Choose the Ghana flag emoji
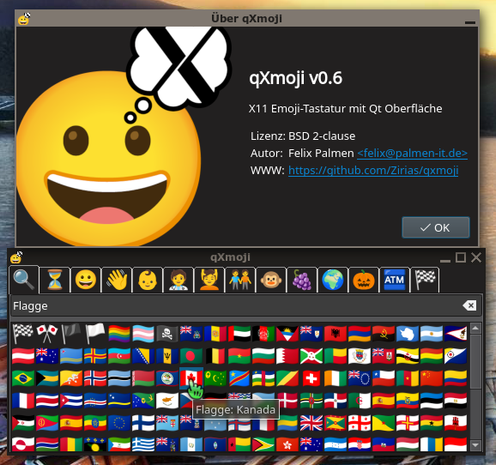This screenshot has height=465, width=496. [431, 423]
